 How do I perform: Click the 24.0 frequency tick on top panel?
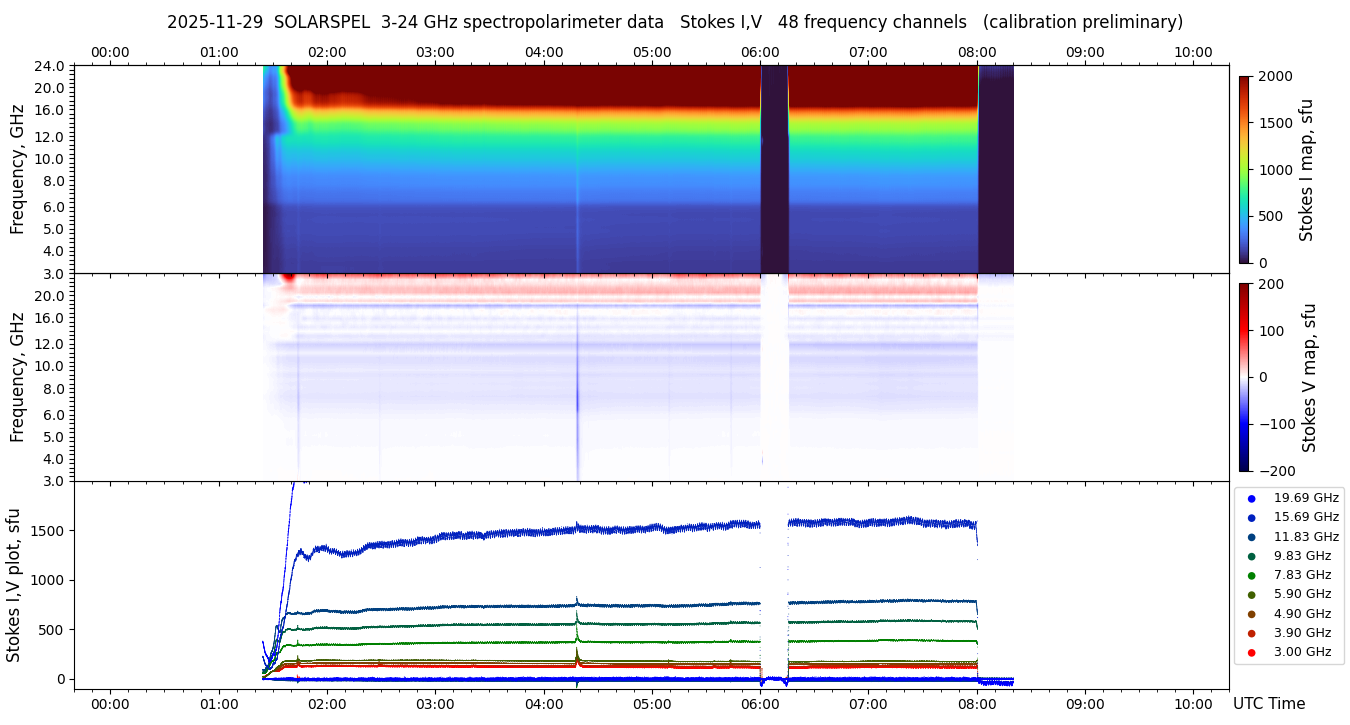point(51,66)
